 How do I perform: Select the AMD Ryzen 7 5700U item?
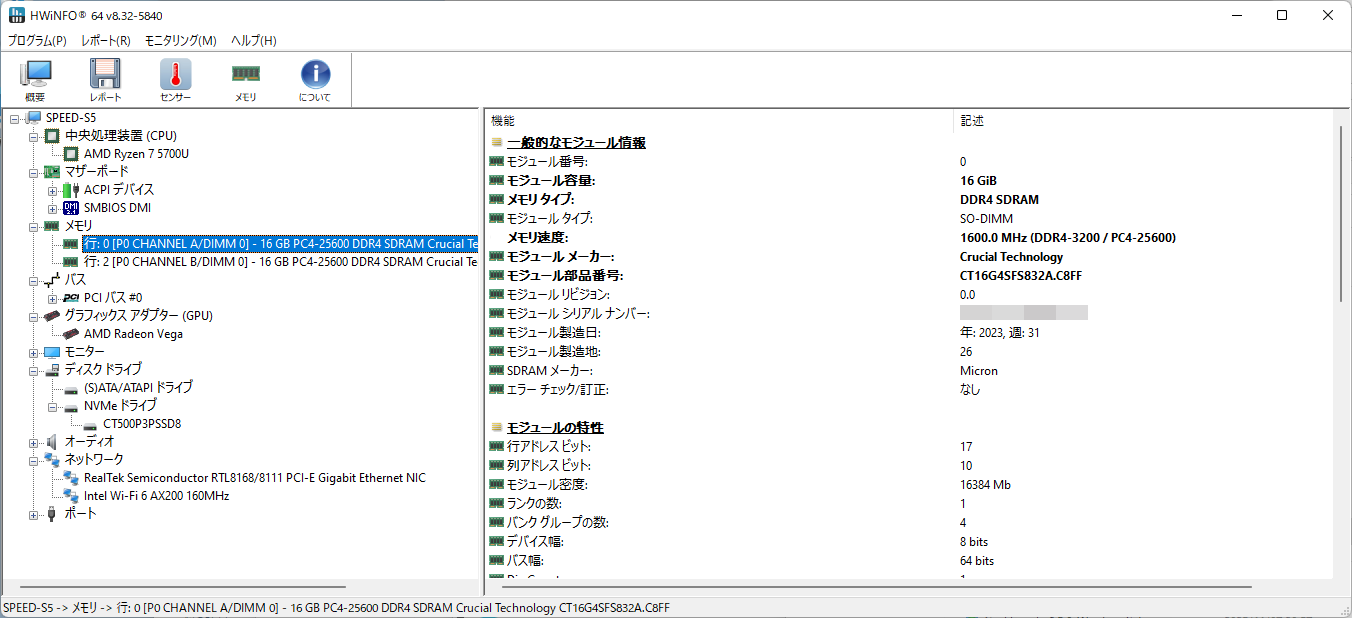click(136, 154)
